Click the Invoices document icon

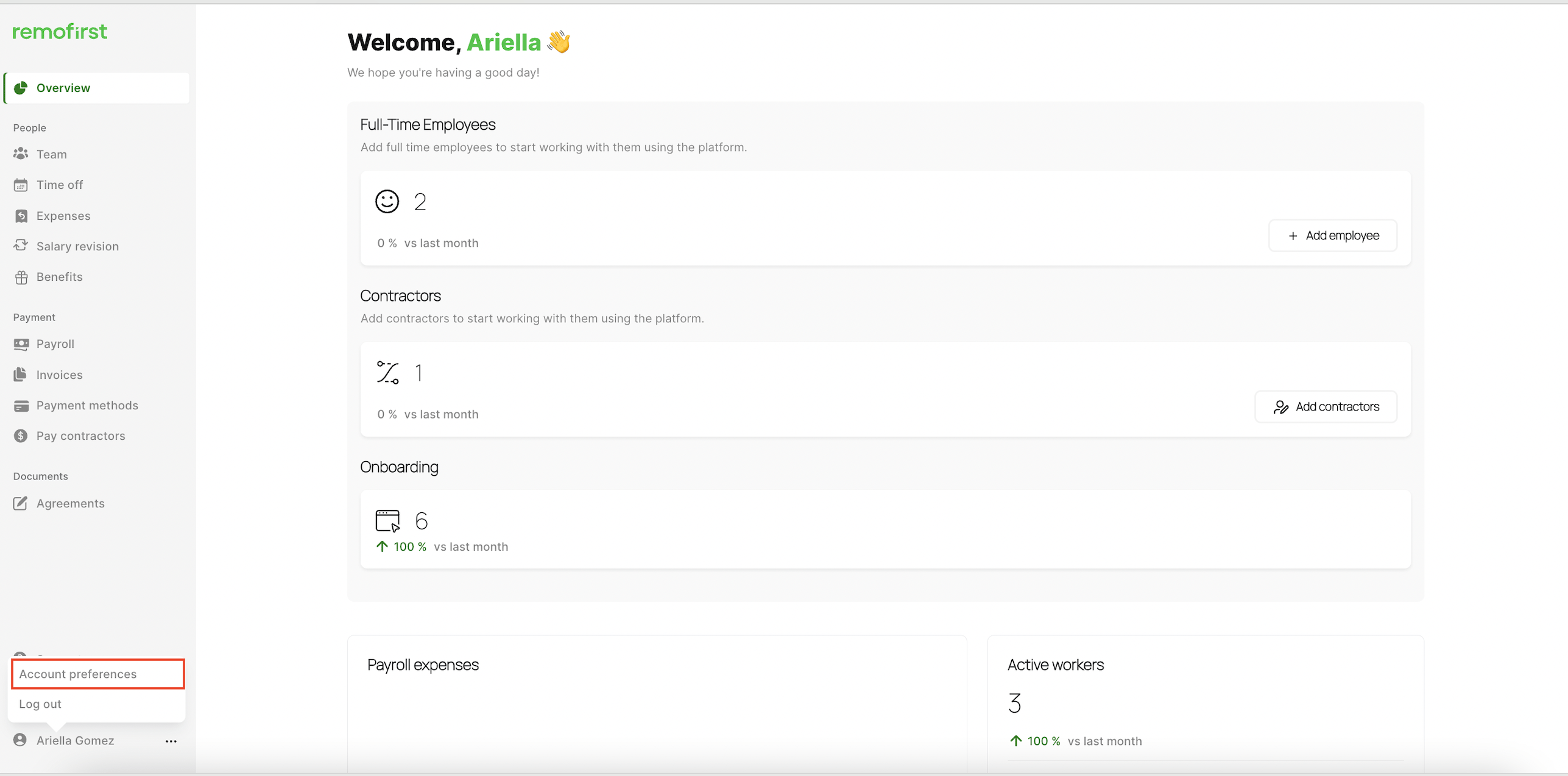coord(21,374)
